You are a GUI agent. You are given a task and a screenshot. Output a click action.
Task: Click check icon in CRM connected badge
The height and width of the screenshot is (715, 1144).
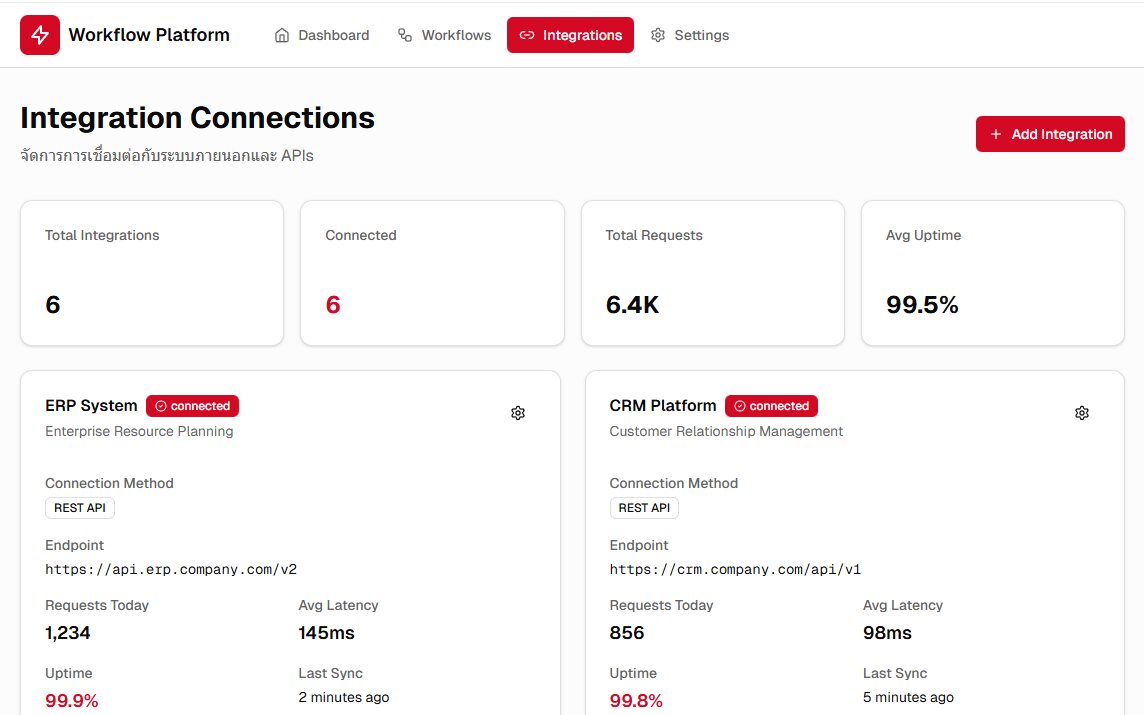click(739, 406)
